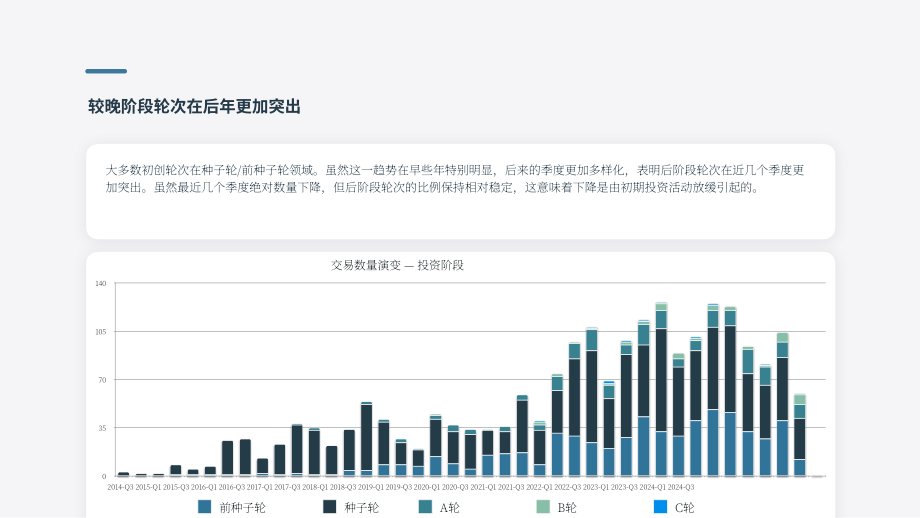
Task: Click the 前种子轮 legend color swatch
Action: 204,507
